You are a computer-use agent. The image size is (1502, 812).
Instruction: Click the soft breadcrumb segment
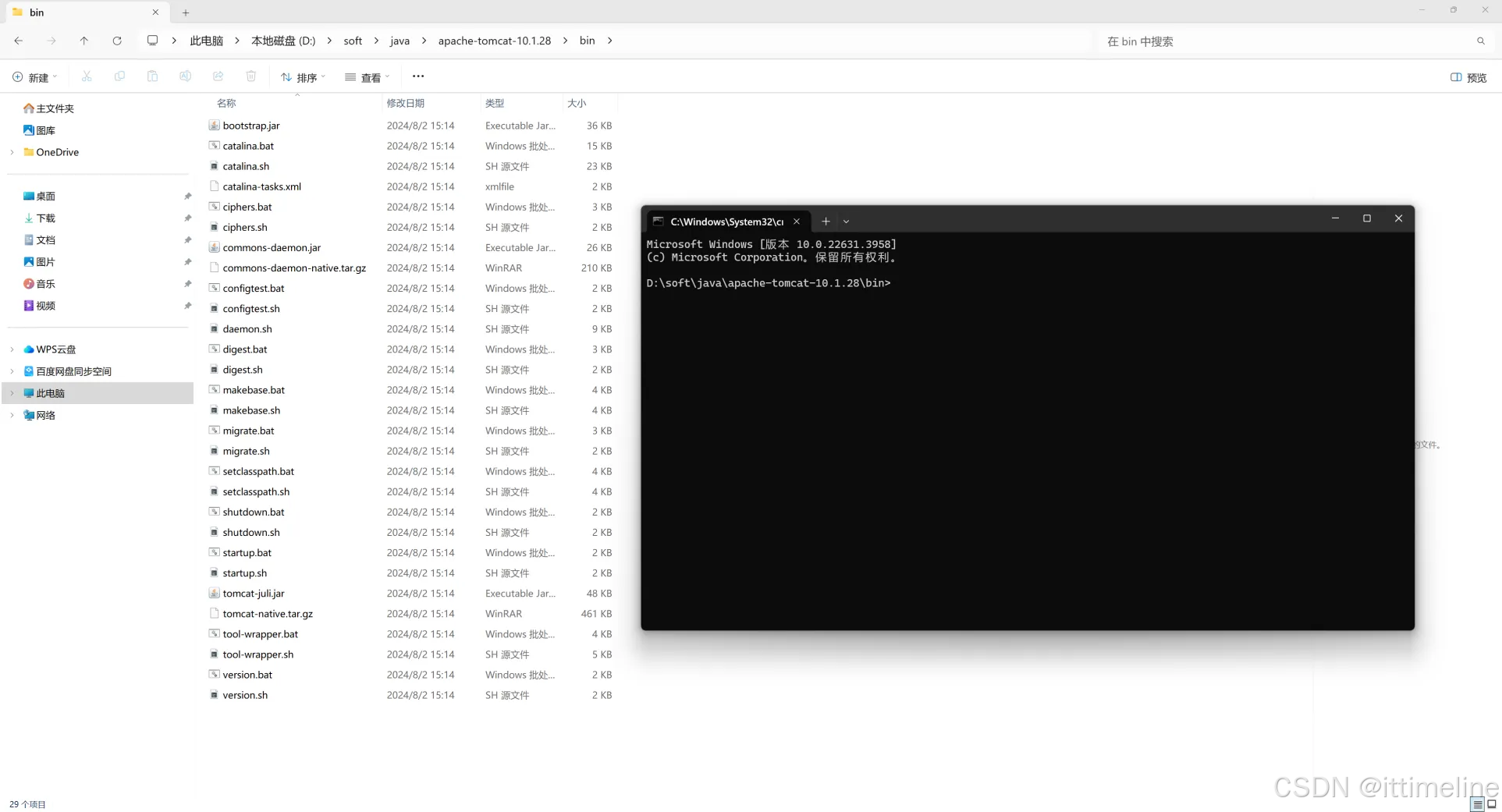pyautogui.click(x=353, y=41)
